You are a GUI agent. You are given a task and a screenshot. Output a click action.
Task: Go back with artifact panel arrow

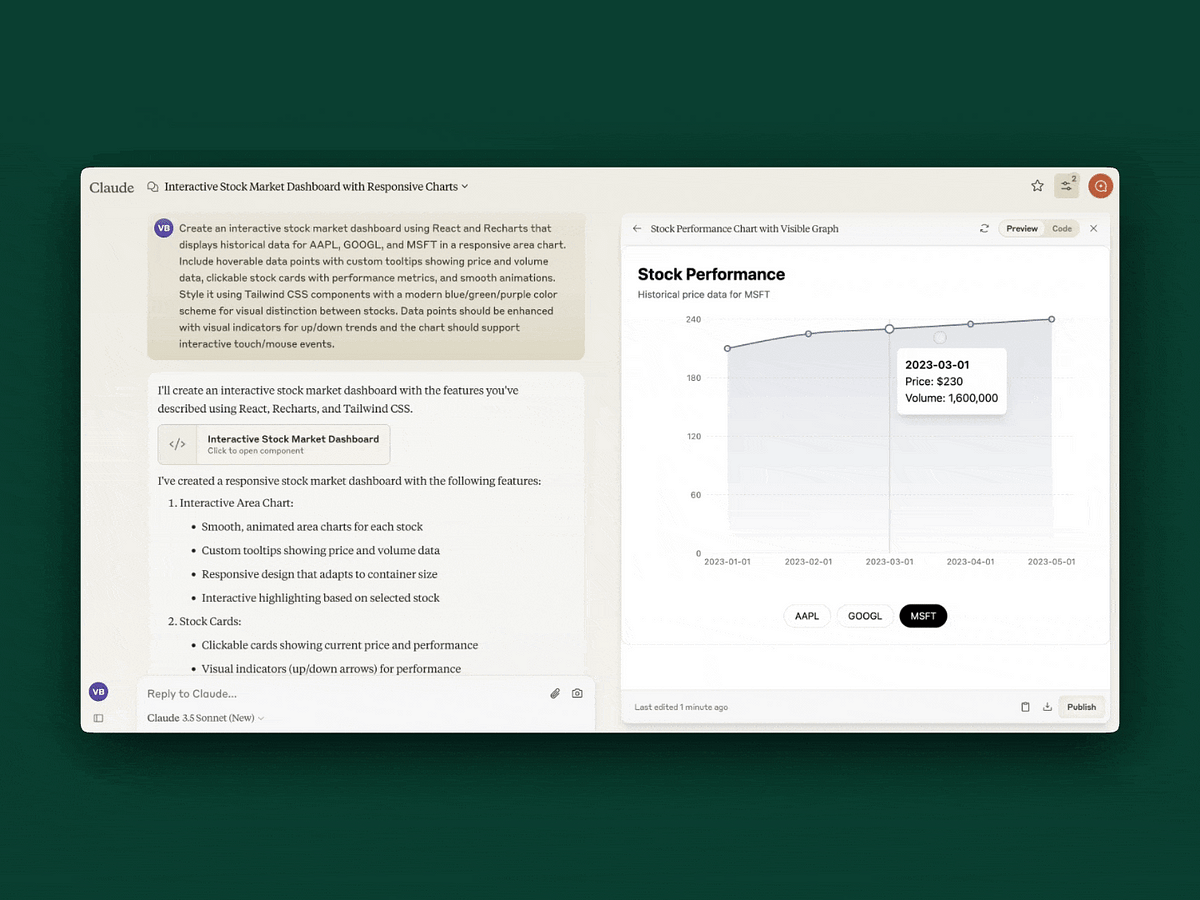pyautogui.click(x=637, y=229)
